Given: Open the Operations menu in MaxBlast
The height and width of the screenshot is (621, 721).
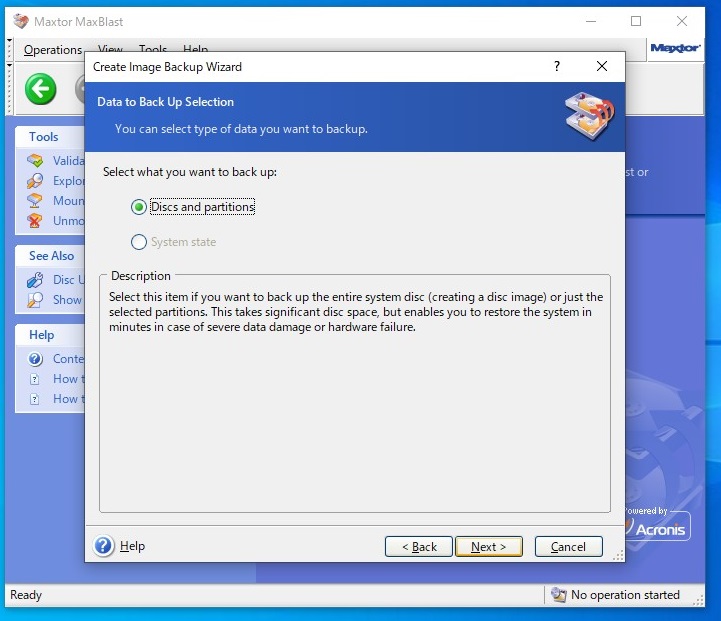Looking at the screenshot, I should [53, 50].
